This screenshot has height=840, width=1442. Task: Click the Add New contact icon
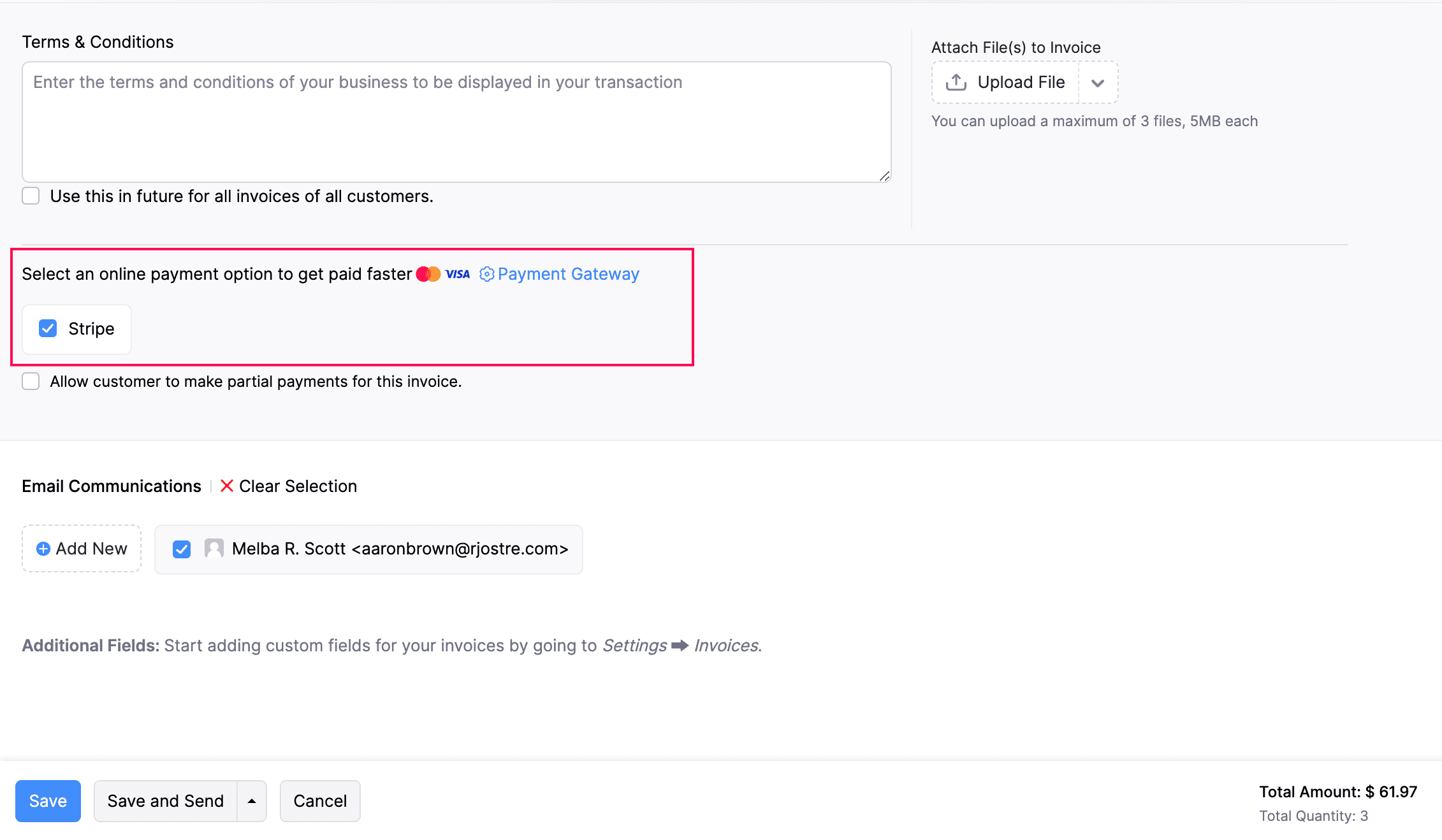(x=44, y=549)
